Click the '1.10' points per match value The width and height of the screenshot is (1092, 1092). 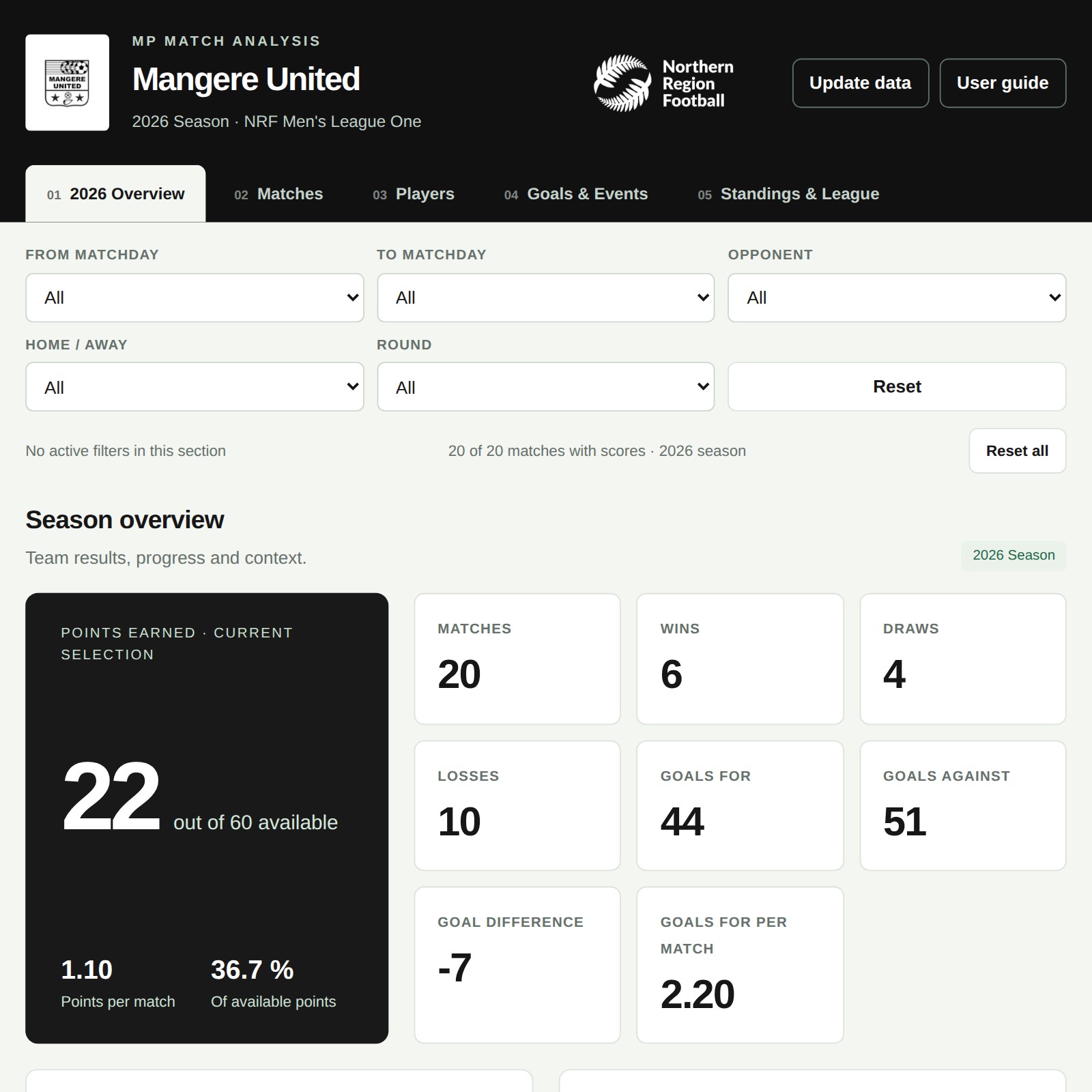point(87,970)
